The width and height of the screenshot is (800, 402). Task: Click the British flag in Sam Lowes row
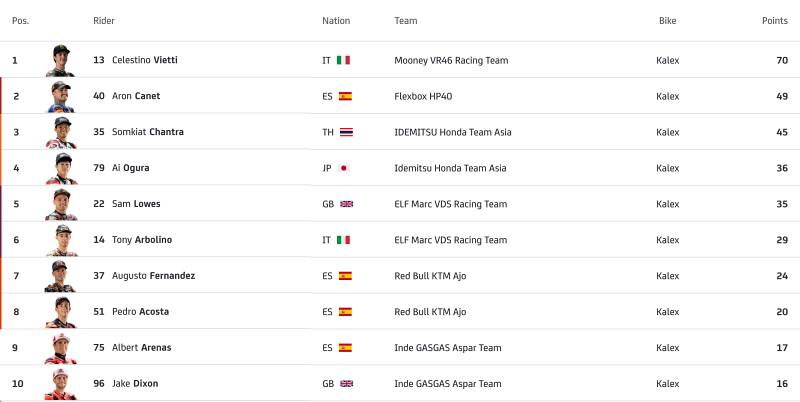click(346, 204)
